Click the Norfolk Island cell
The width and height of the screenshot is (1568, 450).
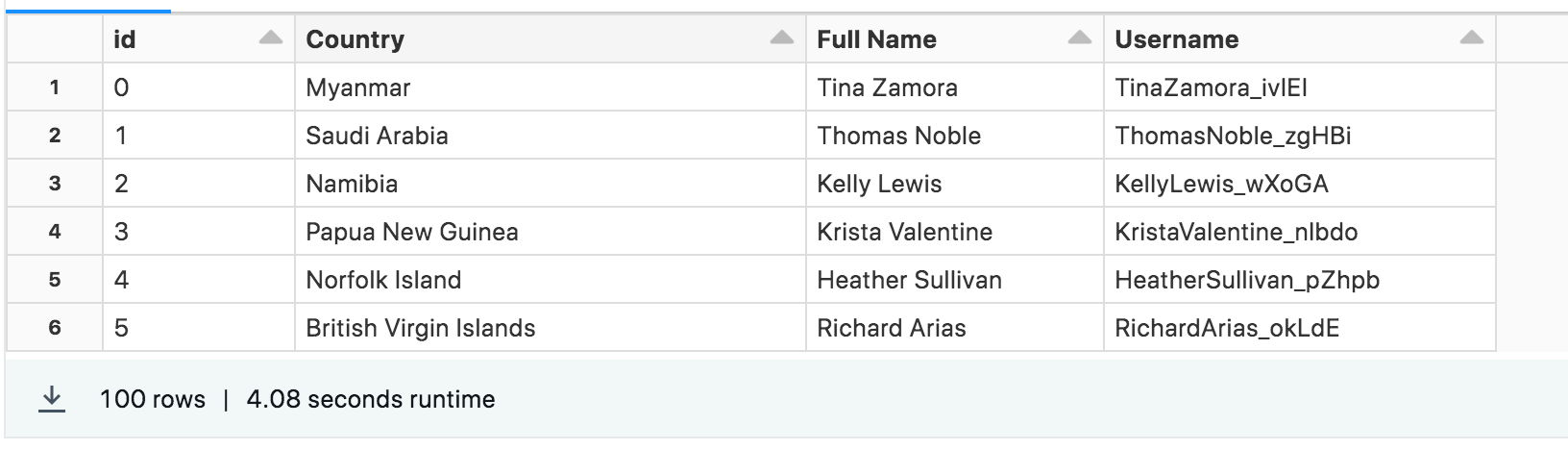pyautogui.click(x=550, y=280)
